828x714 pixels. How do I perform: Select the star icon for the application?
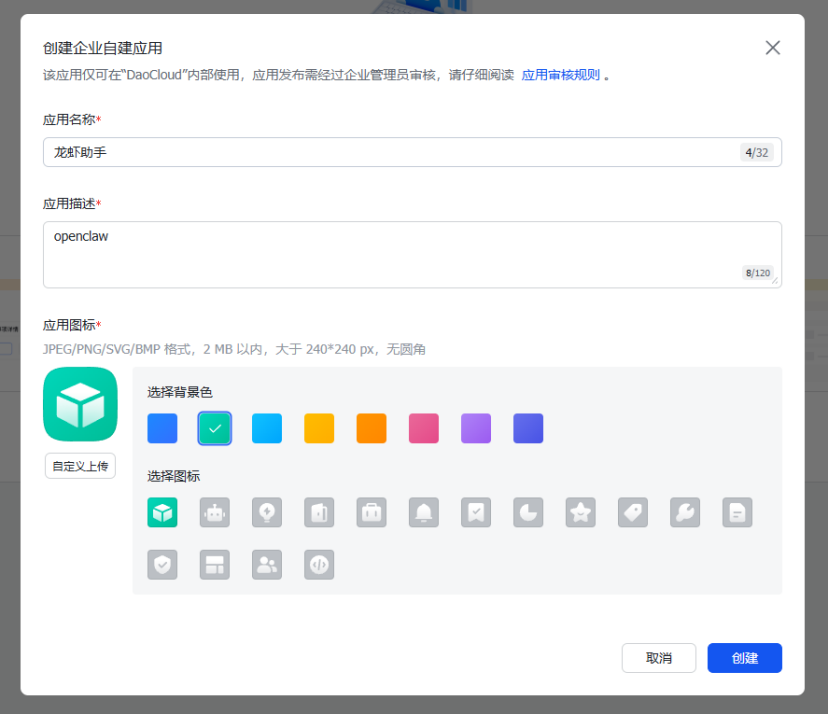point(580,512)
